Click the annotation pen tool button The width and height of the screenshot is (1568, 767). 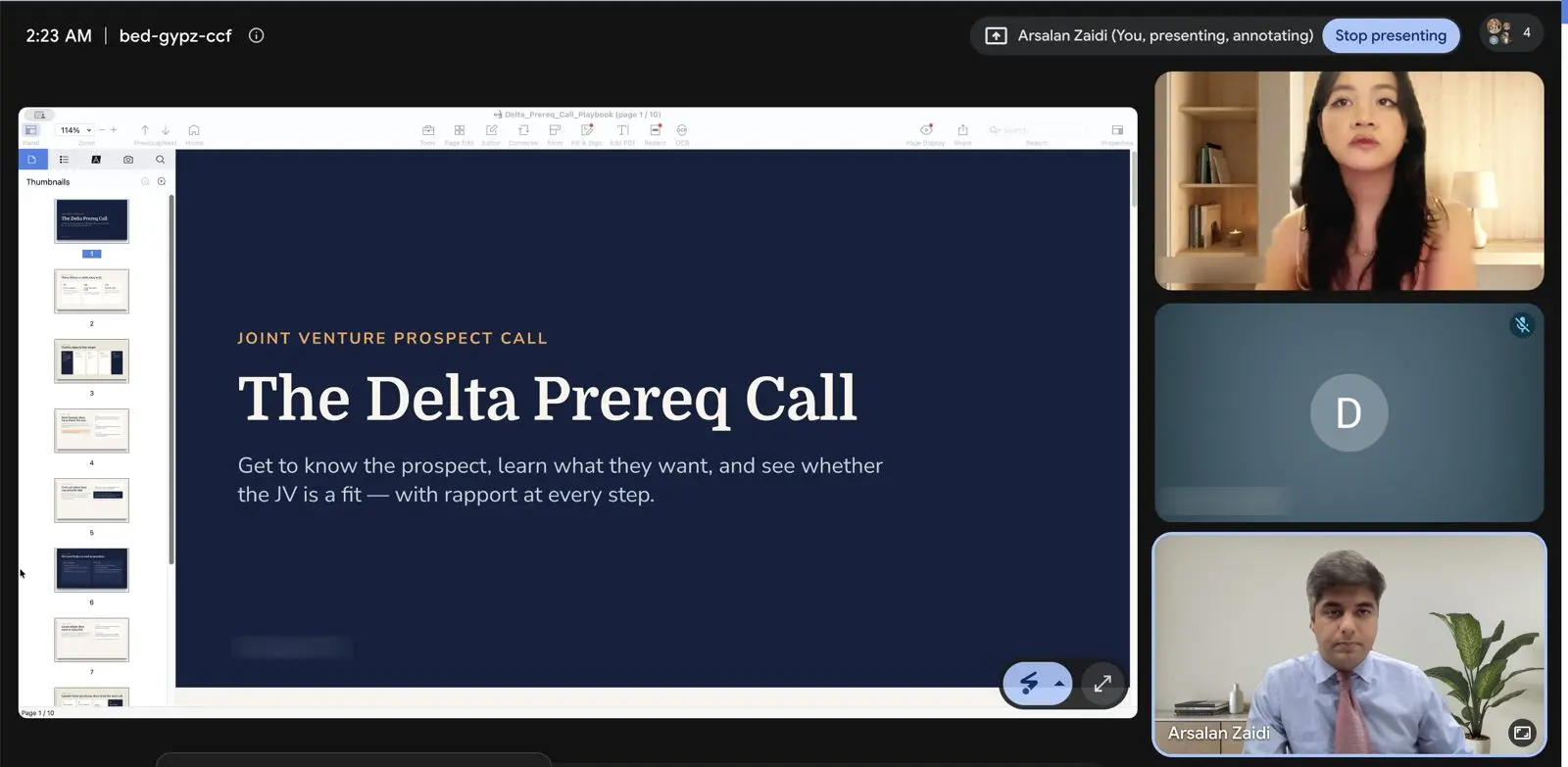click(x=1028, y=684)
